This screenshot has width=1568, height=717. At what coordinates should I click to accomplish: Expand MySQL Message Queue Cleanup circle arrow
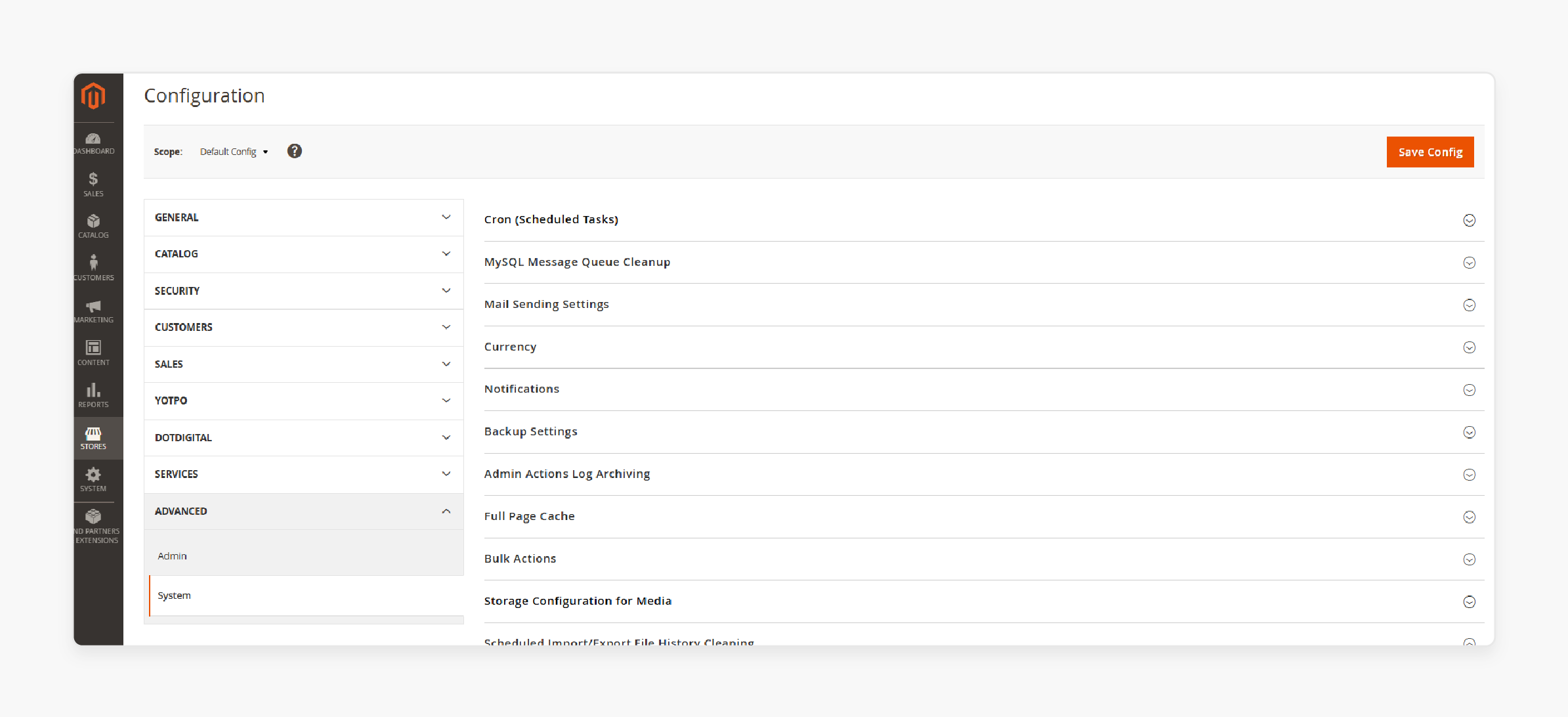coord(1470,263)
